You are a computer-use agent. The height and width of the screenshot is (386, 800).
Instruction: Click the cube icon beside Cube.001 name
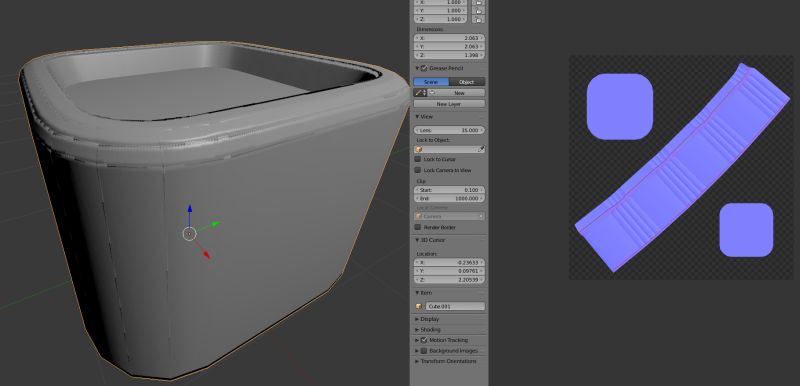[419, 306]
